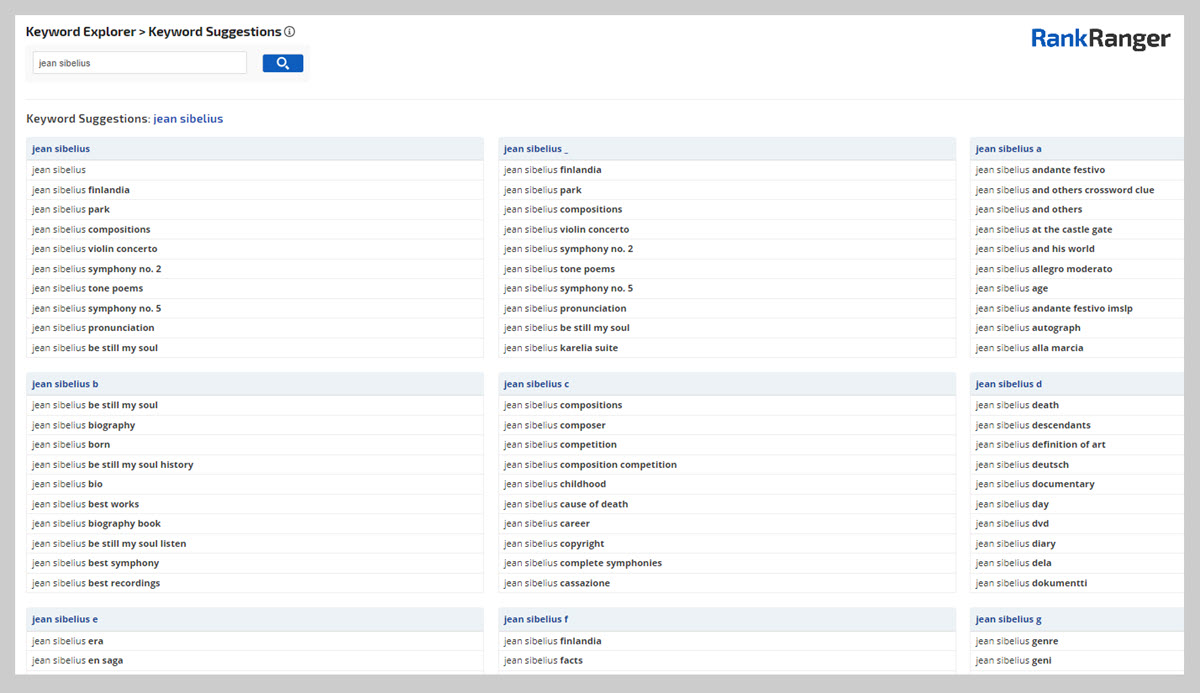Click the 'jean sibelius b' table header

65,384
